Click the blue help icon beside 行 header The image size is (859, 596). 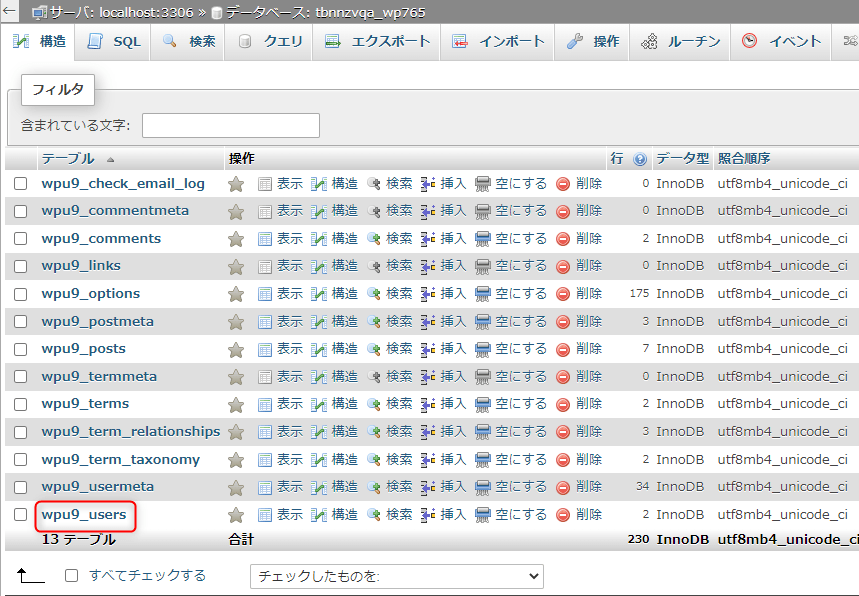[639, 159]
